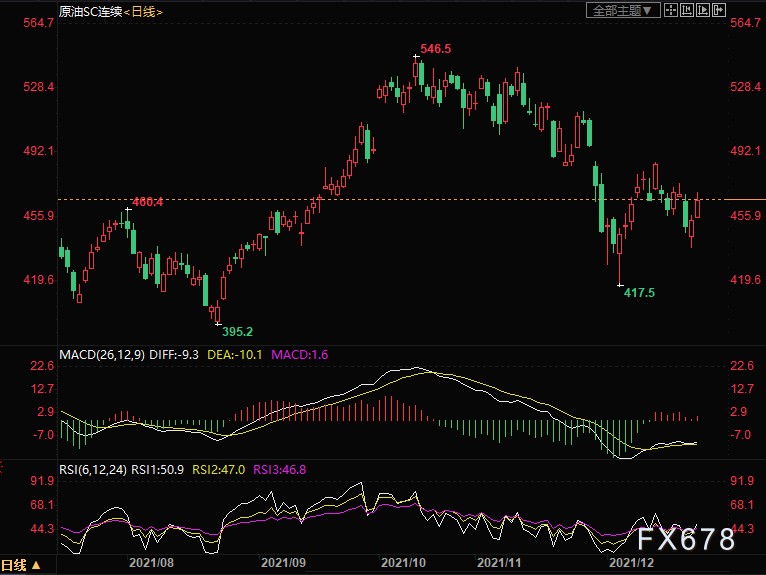The width and height of the screenshot is (766, 575).
Task: Toggle the crosshair cursor icon
Action: [671, 10]
